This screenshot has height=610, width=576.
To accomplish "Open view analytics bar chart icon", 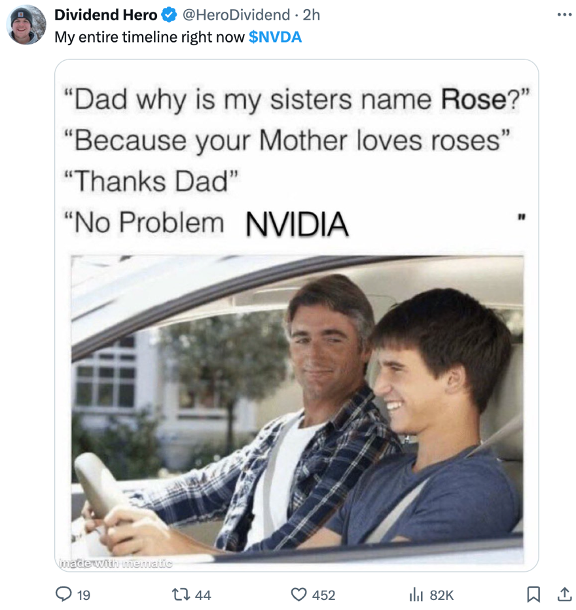I will click(416, 594).
